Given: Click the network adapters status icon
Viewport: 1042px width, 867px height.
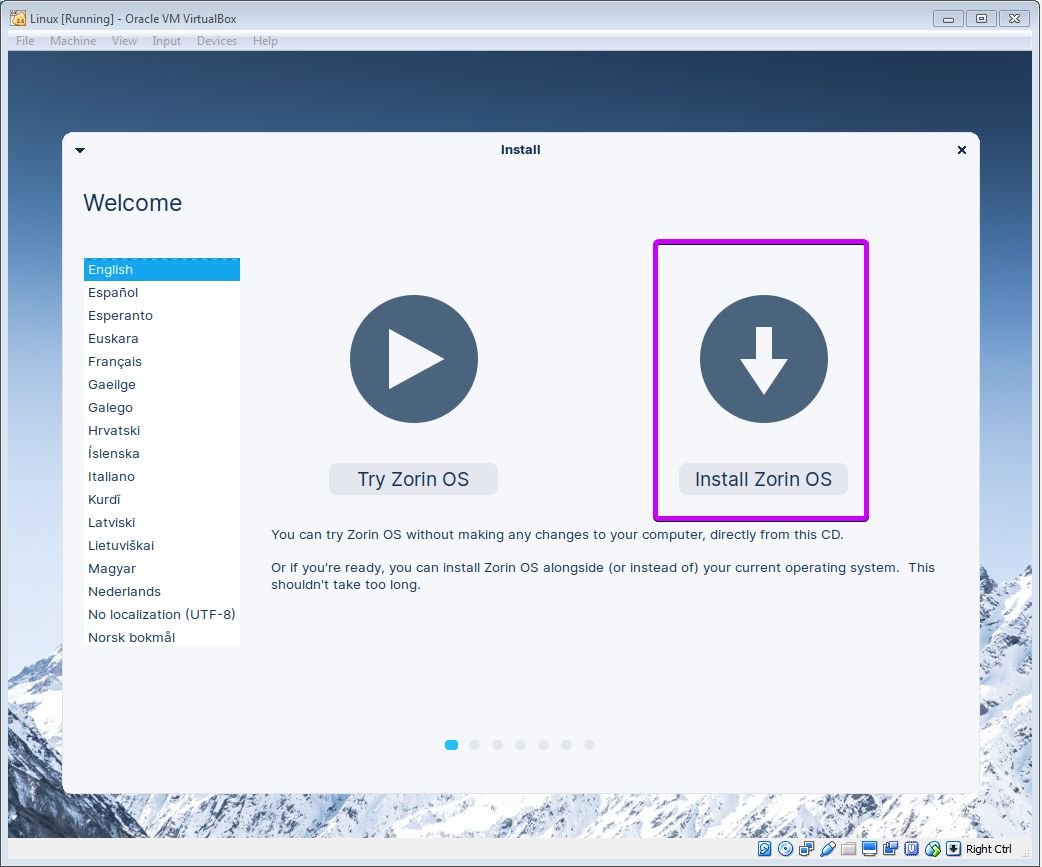Looking at the screenshot, I should pyautogui.click(x=807, y=848).
